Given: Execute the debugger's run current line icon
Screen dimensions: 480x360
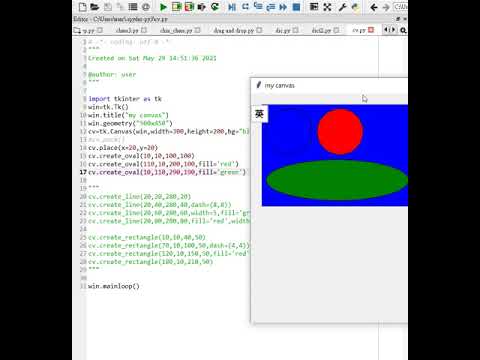Looking at the screenshot, I should [245, 7].
